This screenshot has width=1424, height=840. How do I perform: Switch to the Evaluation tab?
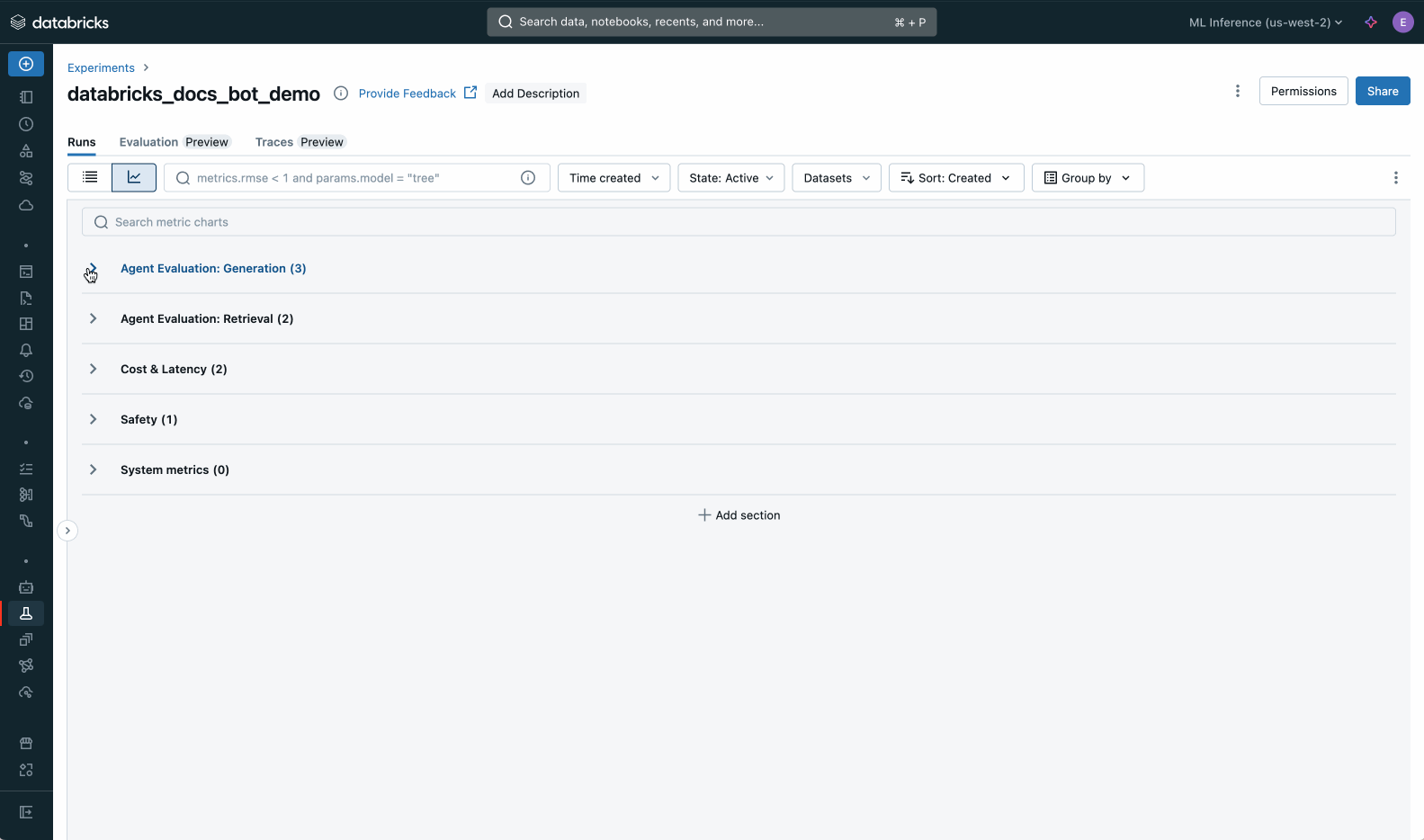coord(148,142)
